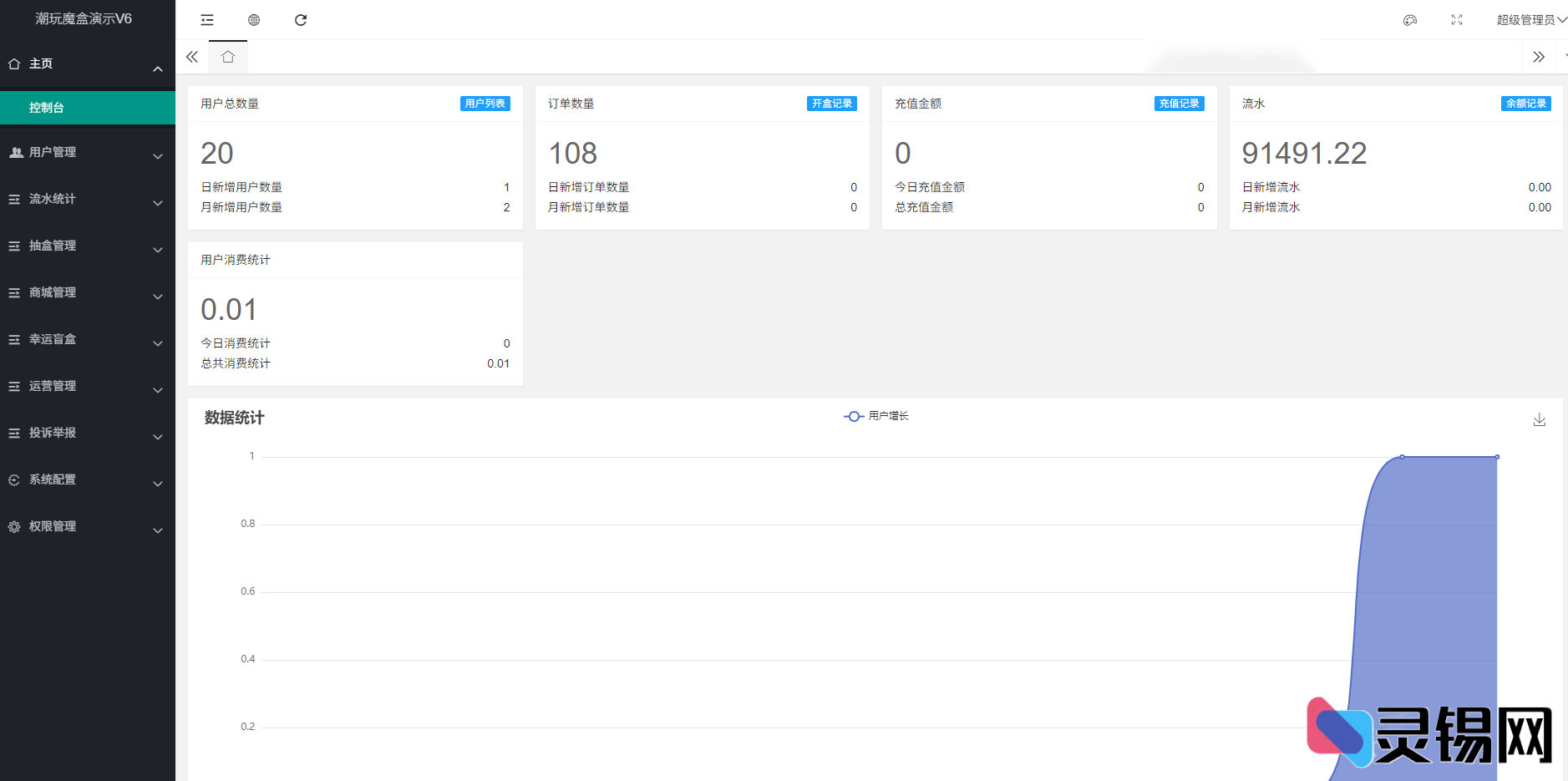The image size is (1568, 781).
Task: Collapse the sidebar with the menu fold icon
Action: tap(207, 20)
